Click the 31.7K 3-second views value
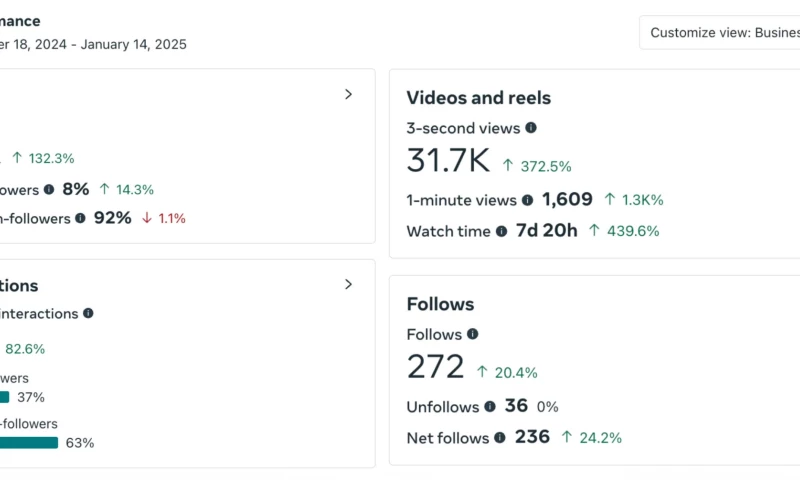Viewport: 800px width, 480px height. tap(448, 161)
